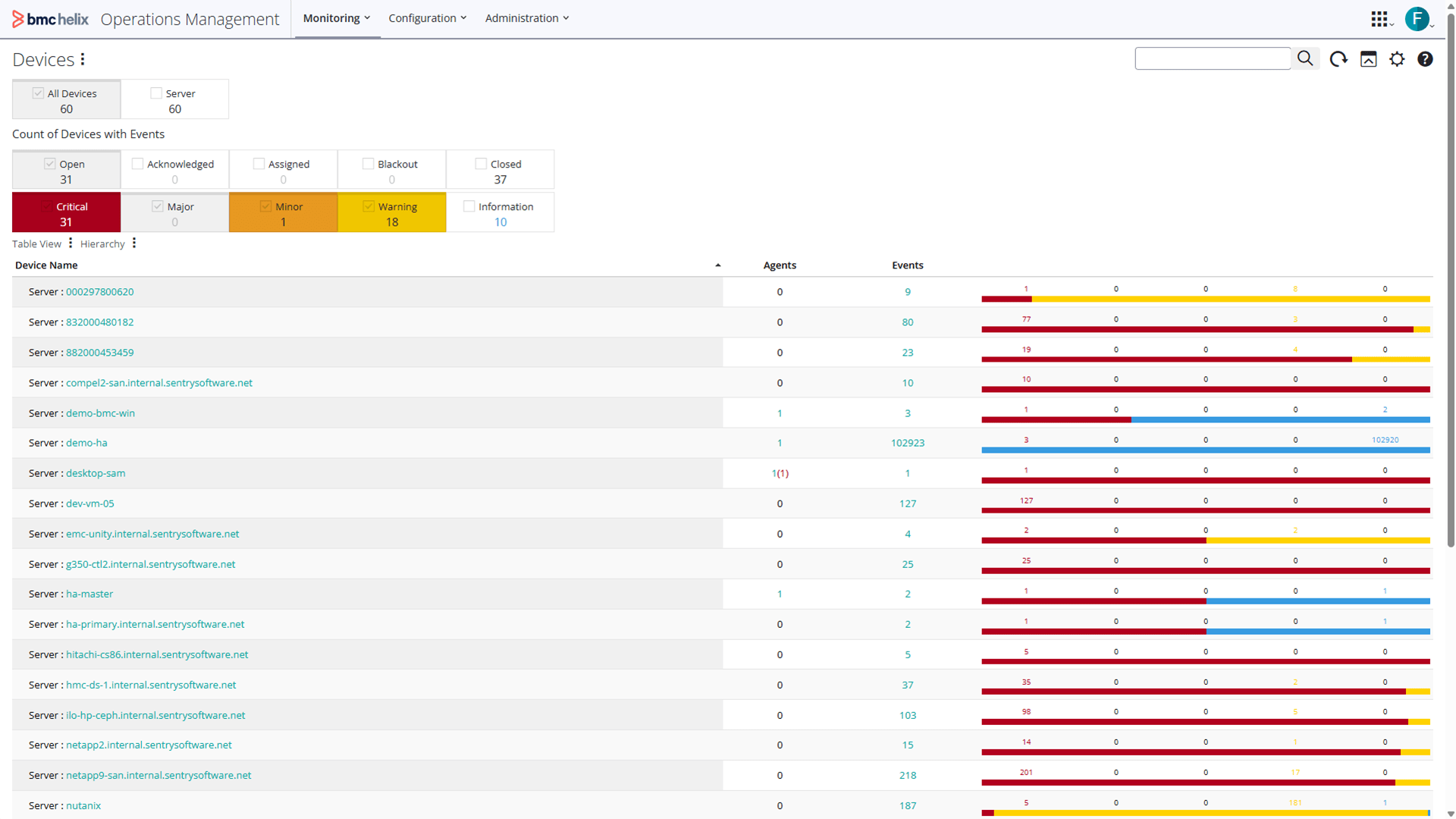
Task: Expand the Monitoring menu
Action: pyautogui.click(x=337, y=18)
